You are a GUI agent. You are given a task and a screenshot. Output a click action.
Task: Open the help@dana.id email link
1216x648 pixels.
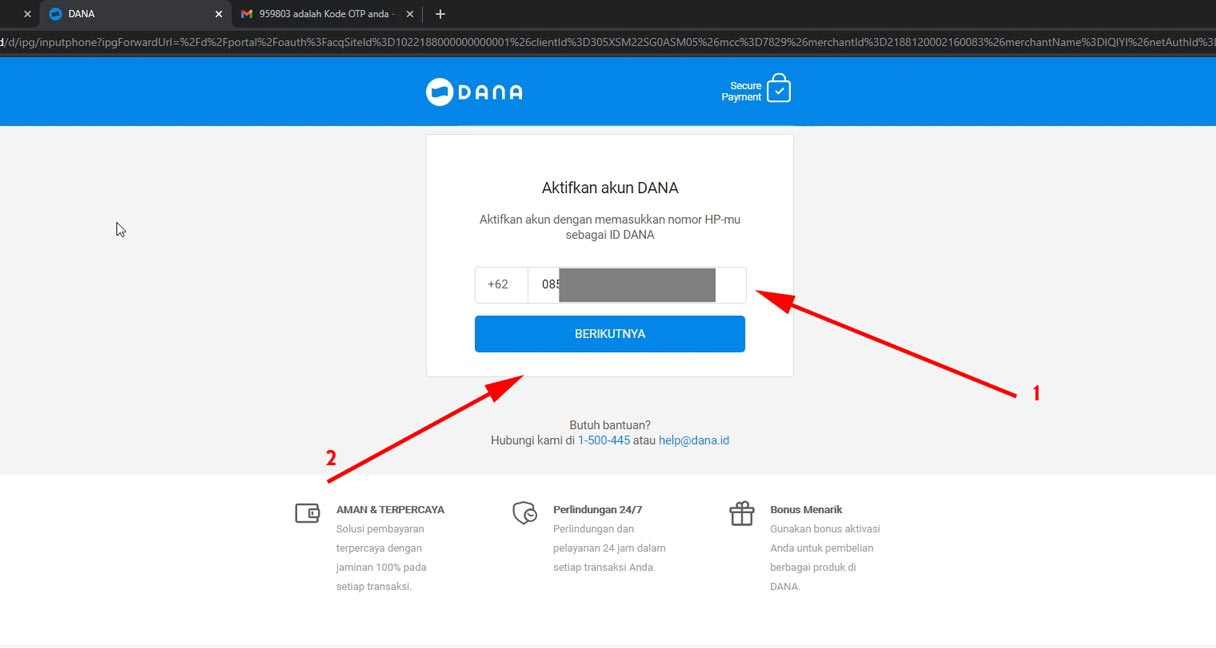pyautogui.click(x=694, y=440)
